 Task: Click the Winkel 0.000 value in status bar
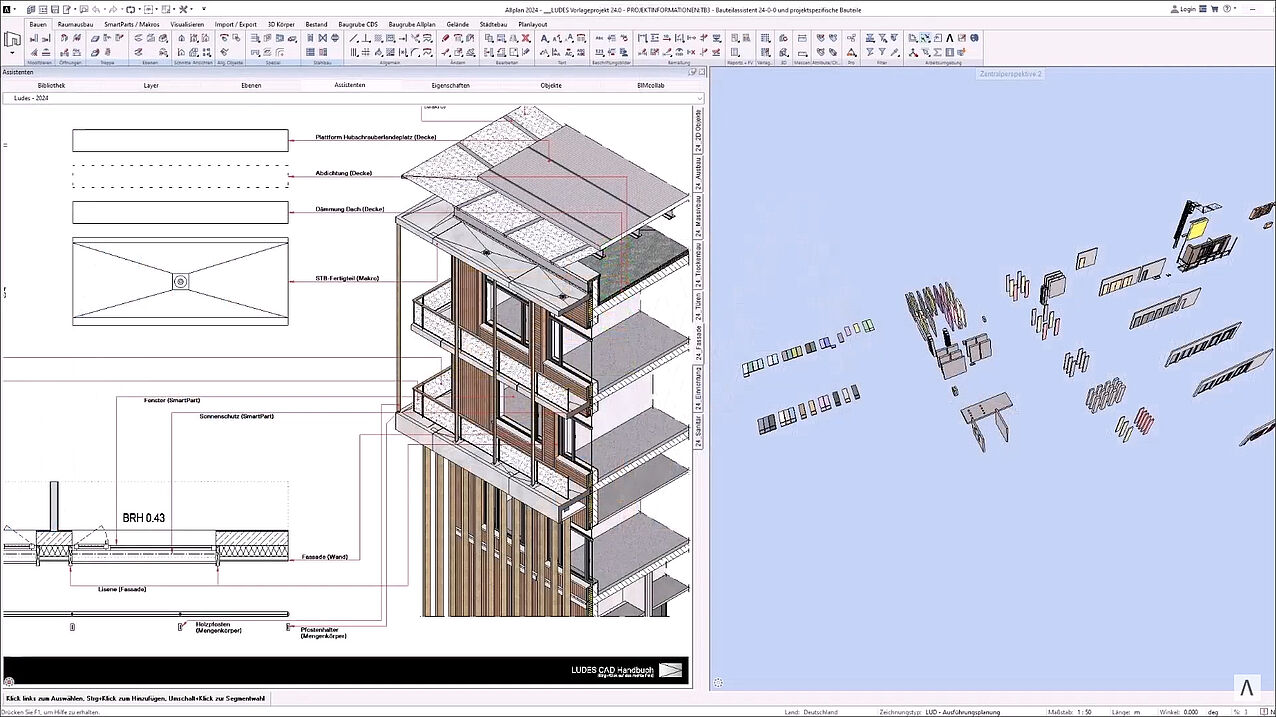1191,711
